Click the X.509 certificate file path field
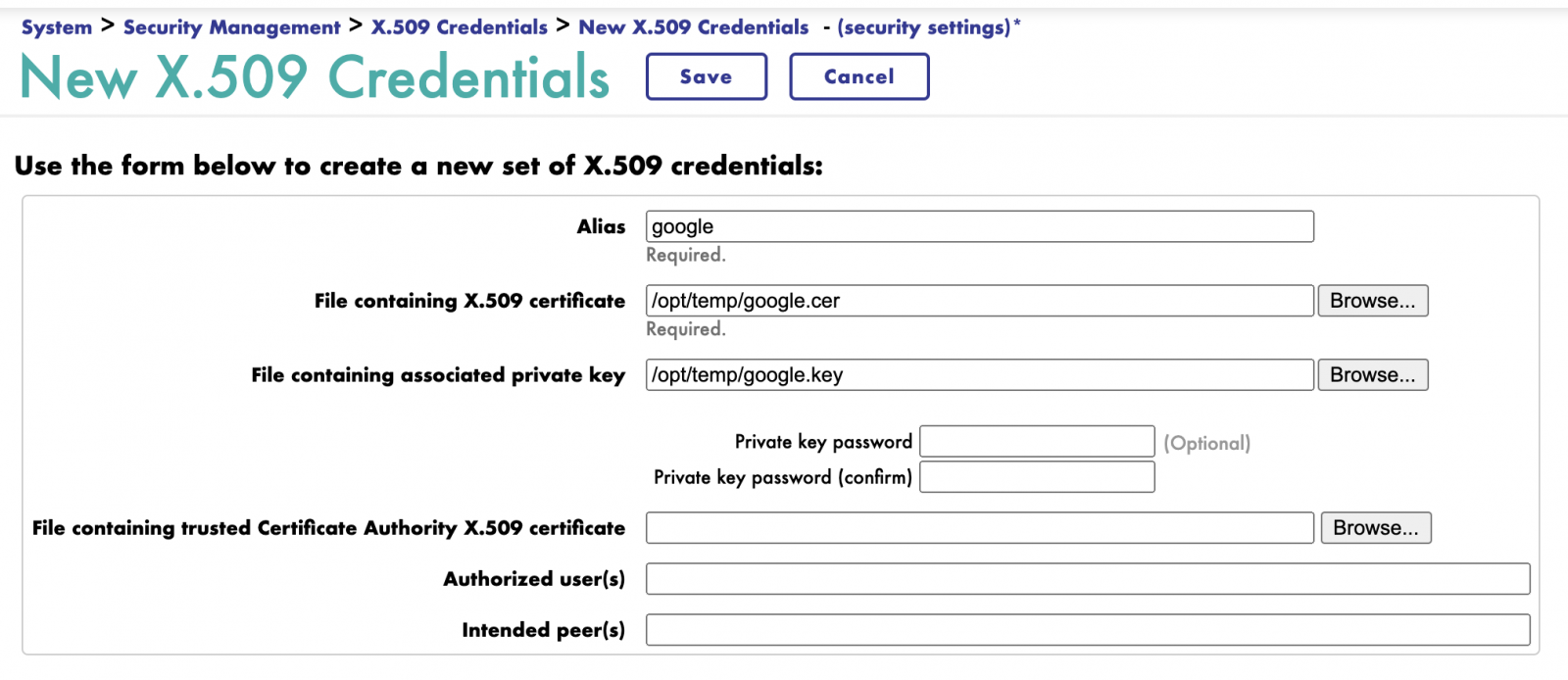The height and width of the screenshot is (680, 1568). pos(980,301)
